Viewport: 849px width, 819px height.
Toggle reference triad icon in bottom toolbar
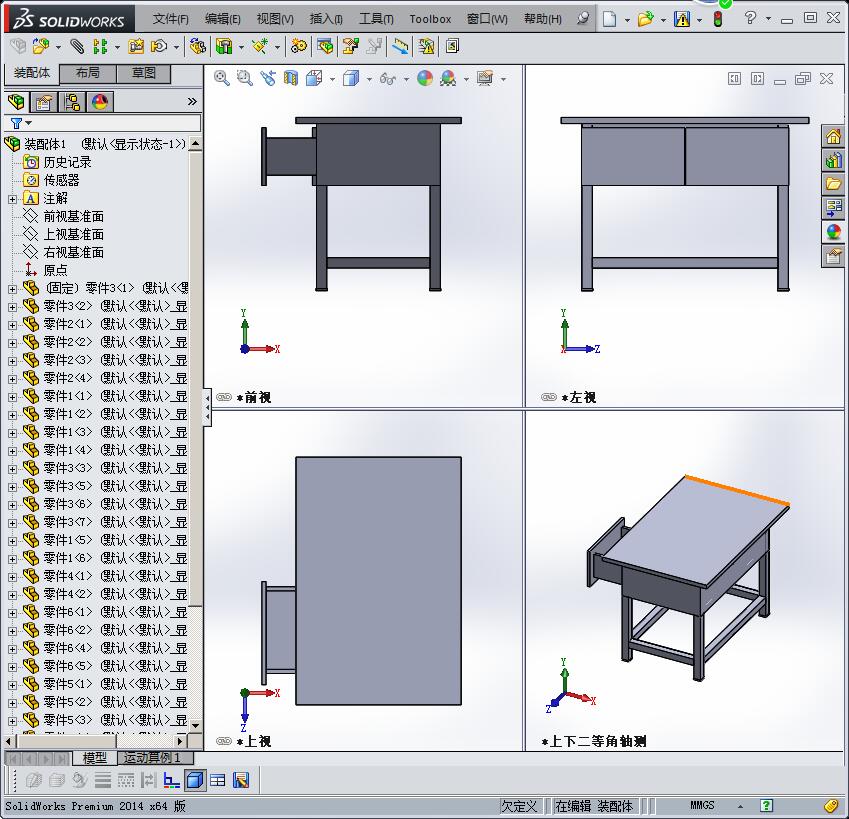pyautogui.click(x=171, y=781)
